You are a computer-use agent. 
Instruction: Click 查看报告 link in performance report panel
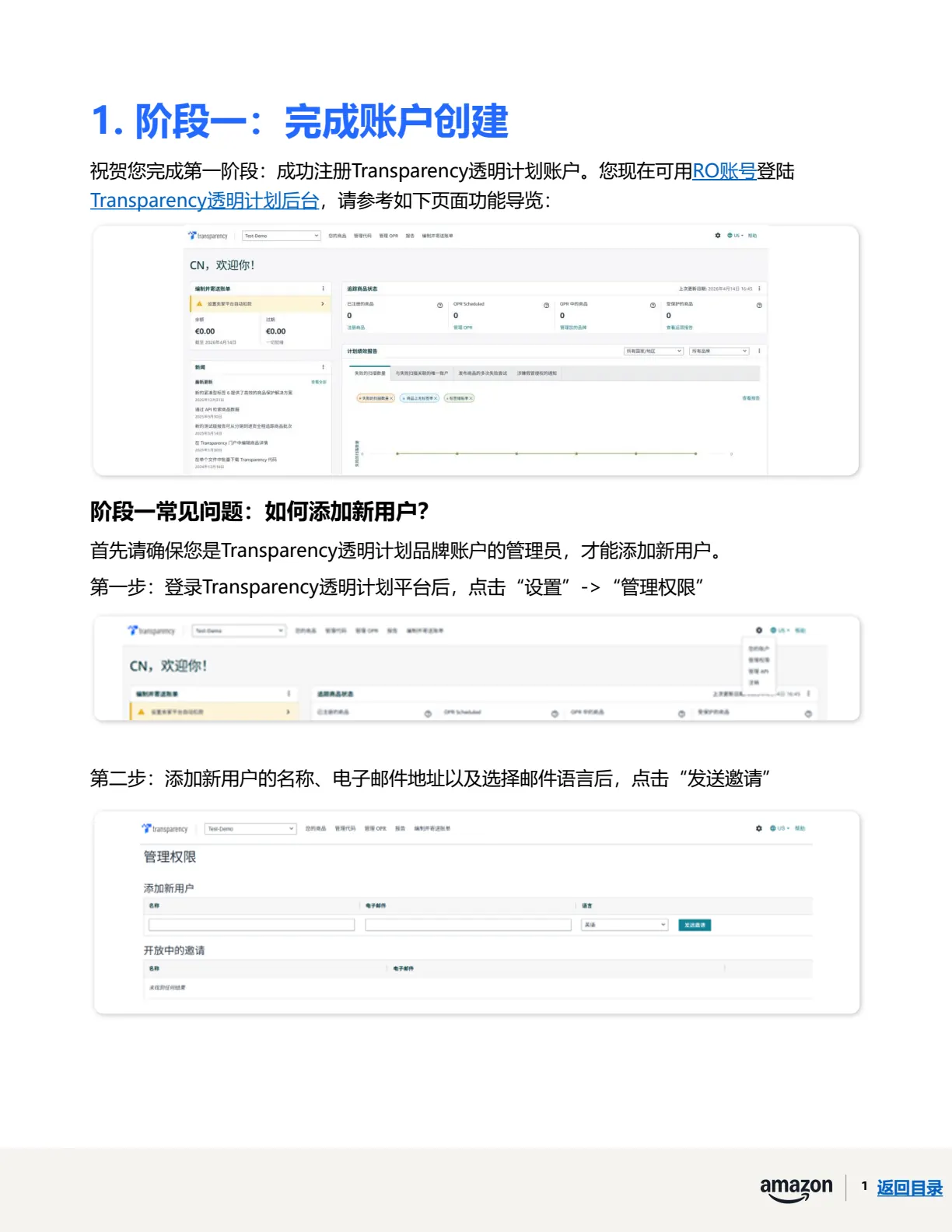[751, 398]
